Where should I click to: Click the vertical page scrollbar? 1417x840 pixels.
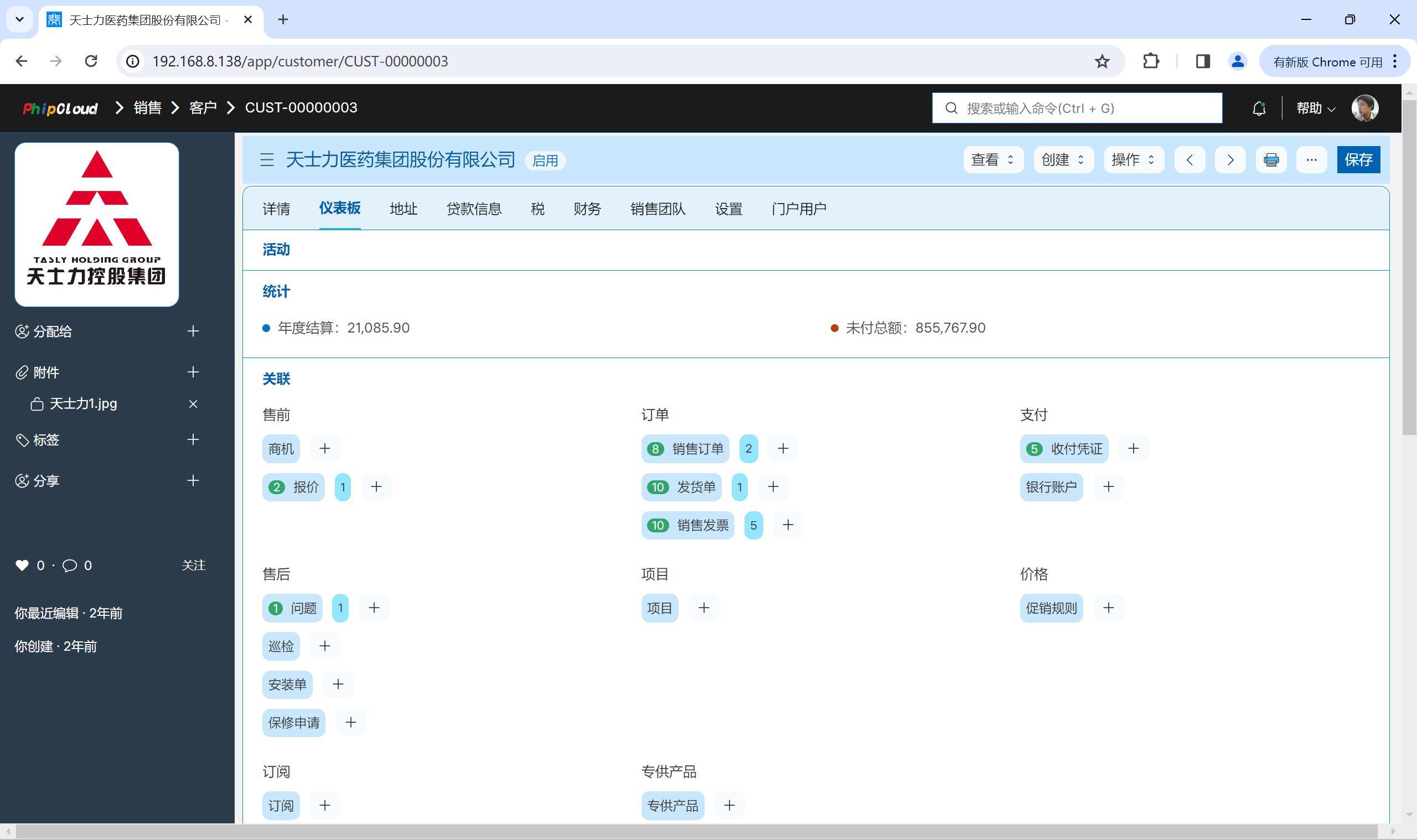tap(1409, 266)
